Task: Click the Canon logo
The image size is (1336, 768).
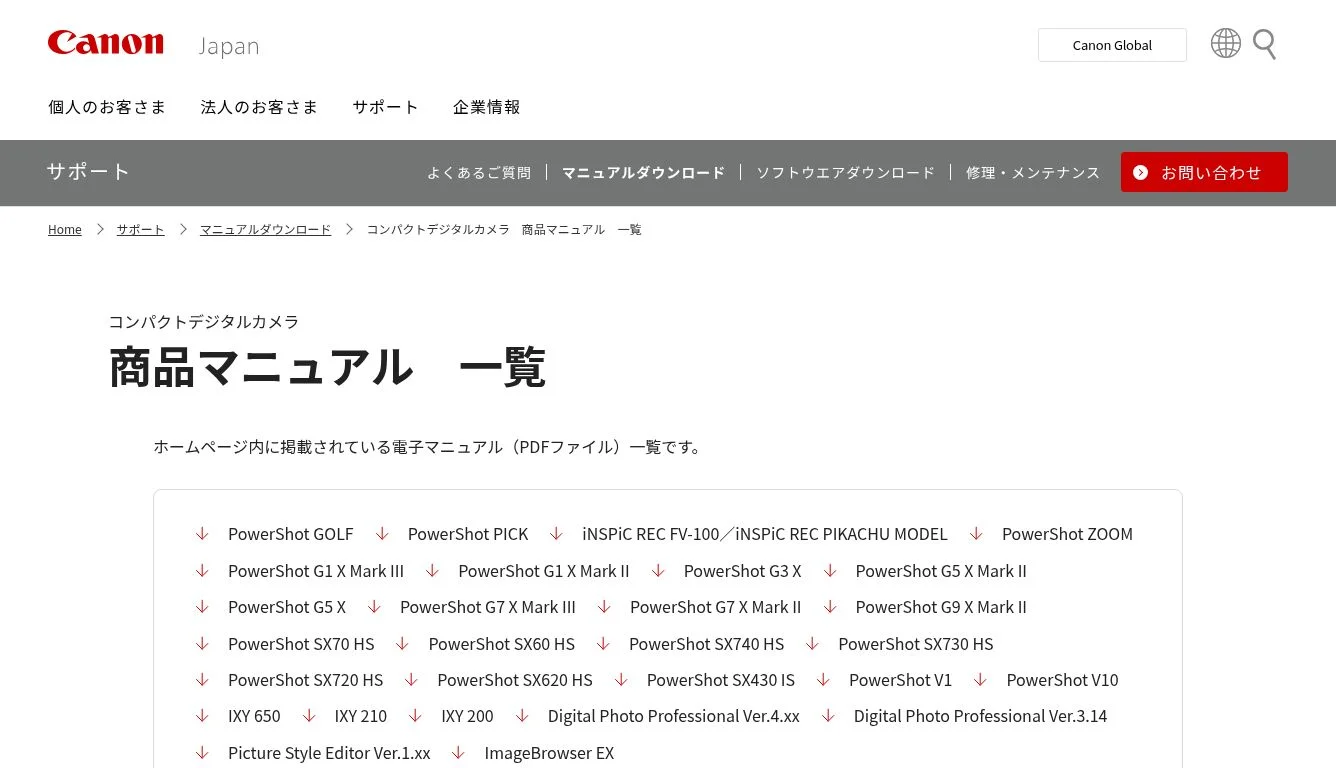Action: point(105,43)
